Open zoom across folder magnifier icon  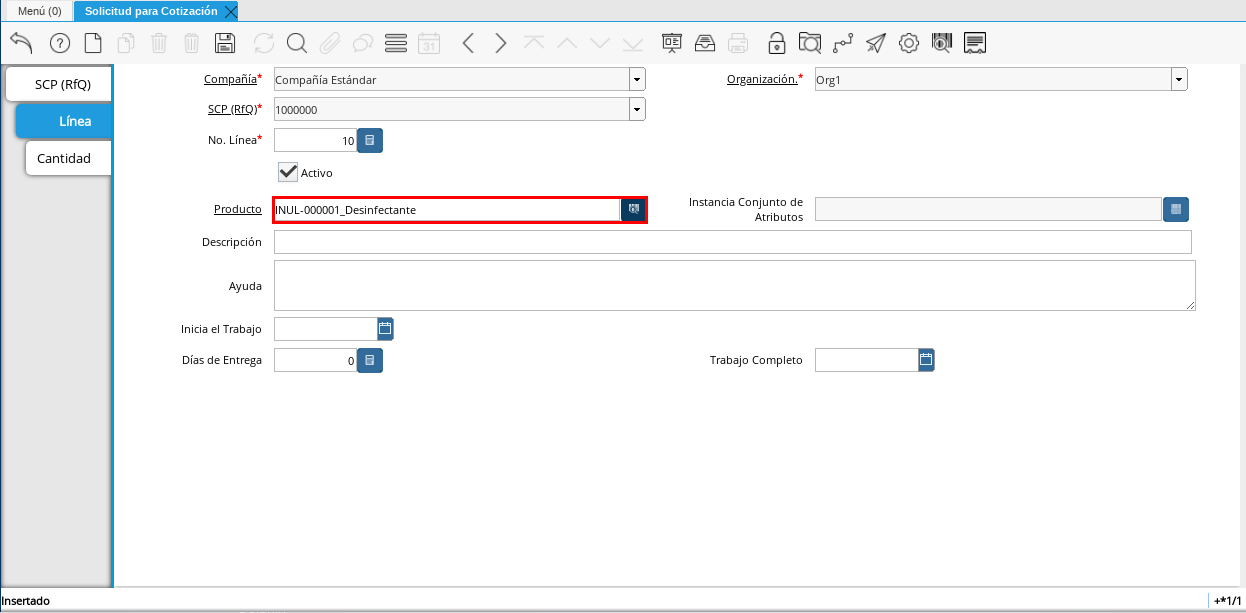tap(810, 43)
